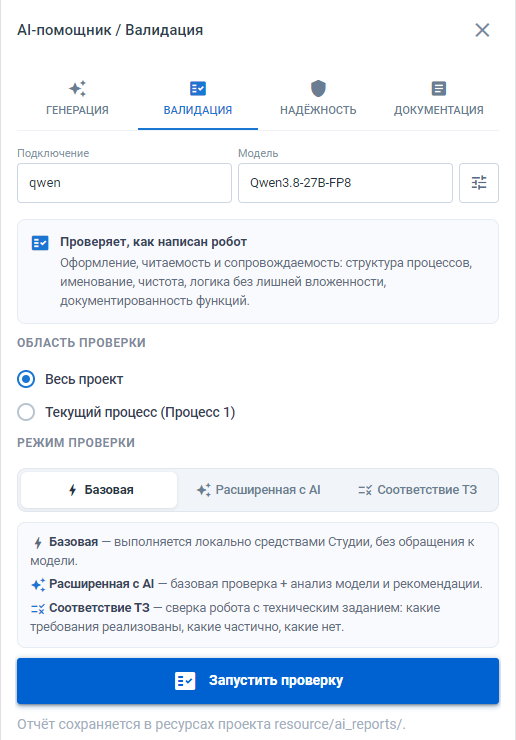The height and width of the screenshot is (740, 516).
Task: Click the РЕЖИМ ПРОВЕРКИ section label
Action: [x=76, y=443]
